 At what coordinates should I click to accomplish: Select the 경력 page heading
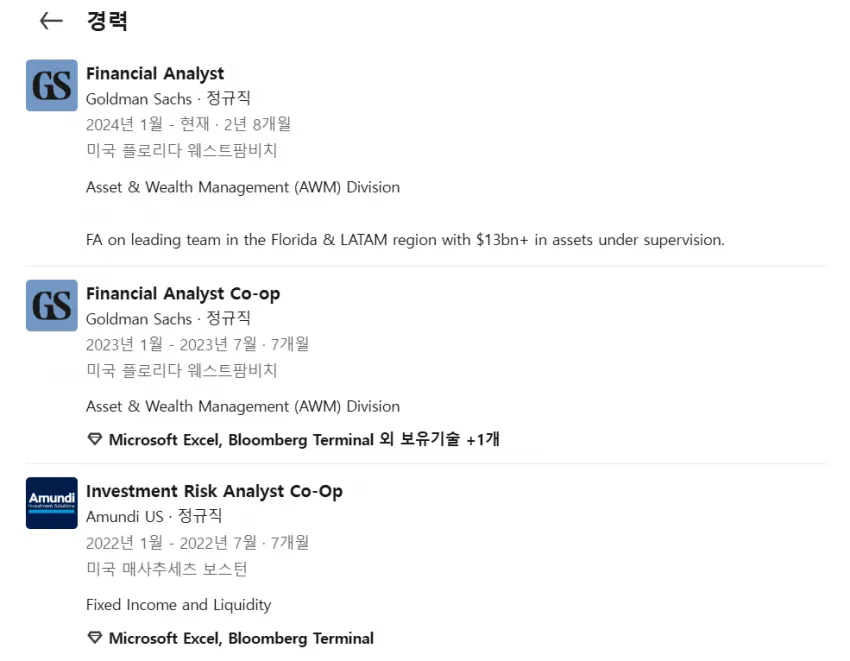107,21
